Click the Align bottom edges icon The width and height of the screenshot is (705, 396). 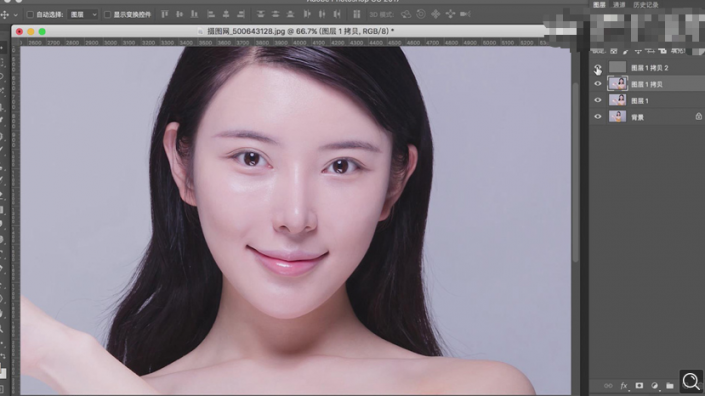[194, 14]
